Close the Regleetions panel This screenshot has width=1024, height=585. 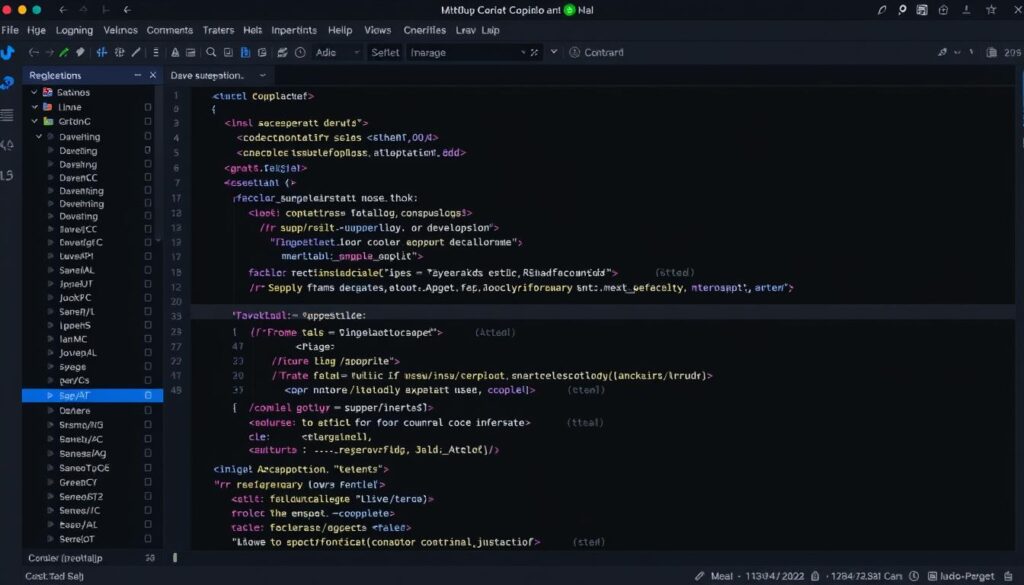pos(153,75)
